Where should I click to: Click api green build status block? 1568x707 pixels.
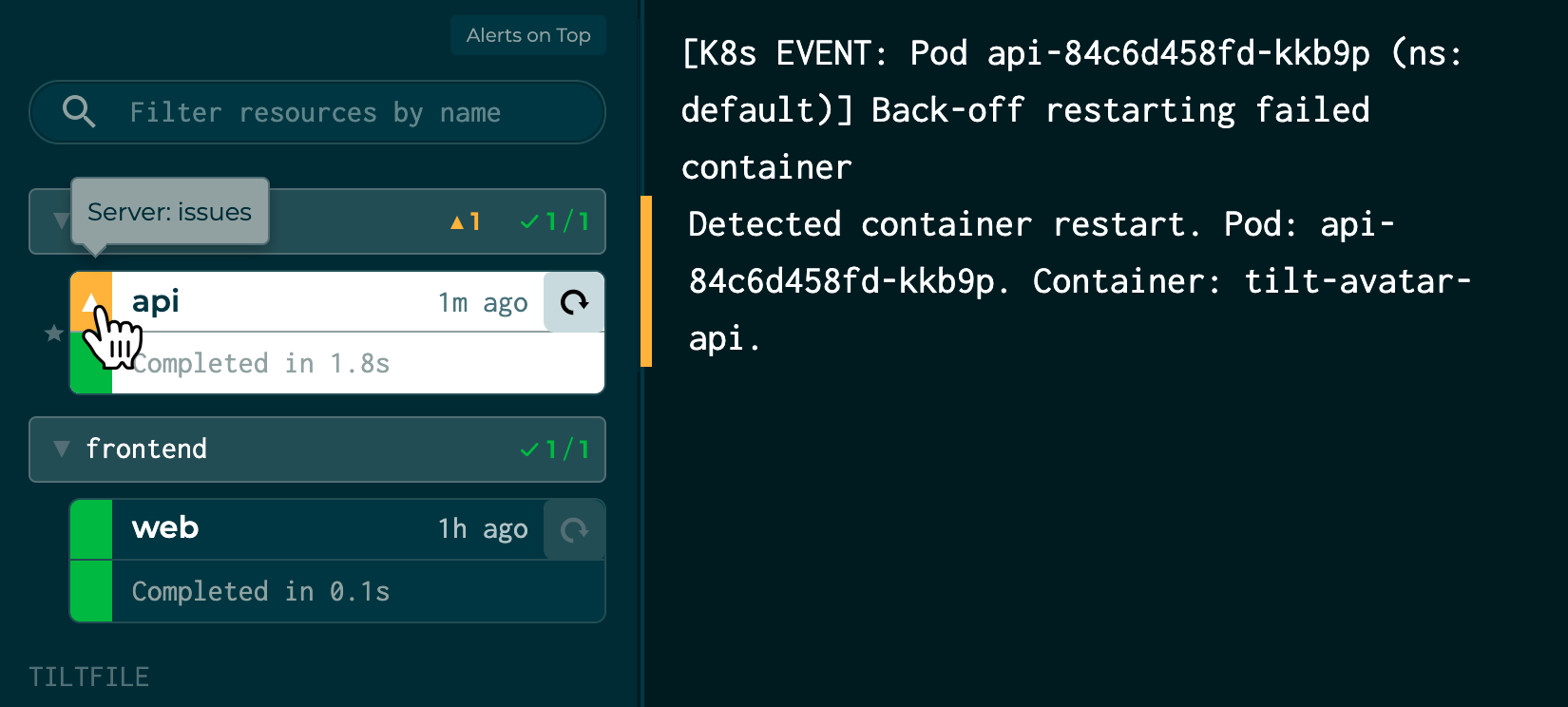click(91, 363)
